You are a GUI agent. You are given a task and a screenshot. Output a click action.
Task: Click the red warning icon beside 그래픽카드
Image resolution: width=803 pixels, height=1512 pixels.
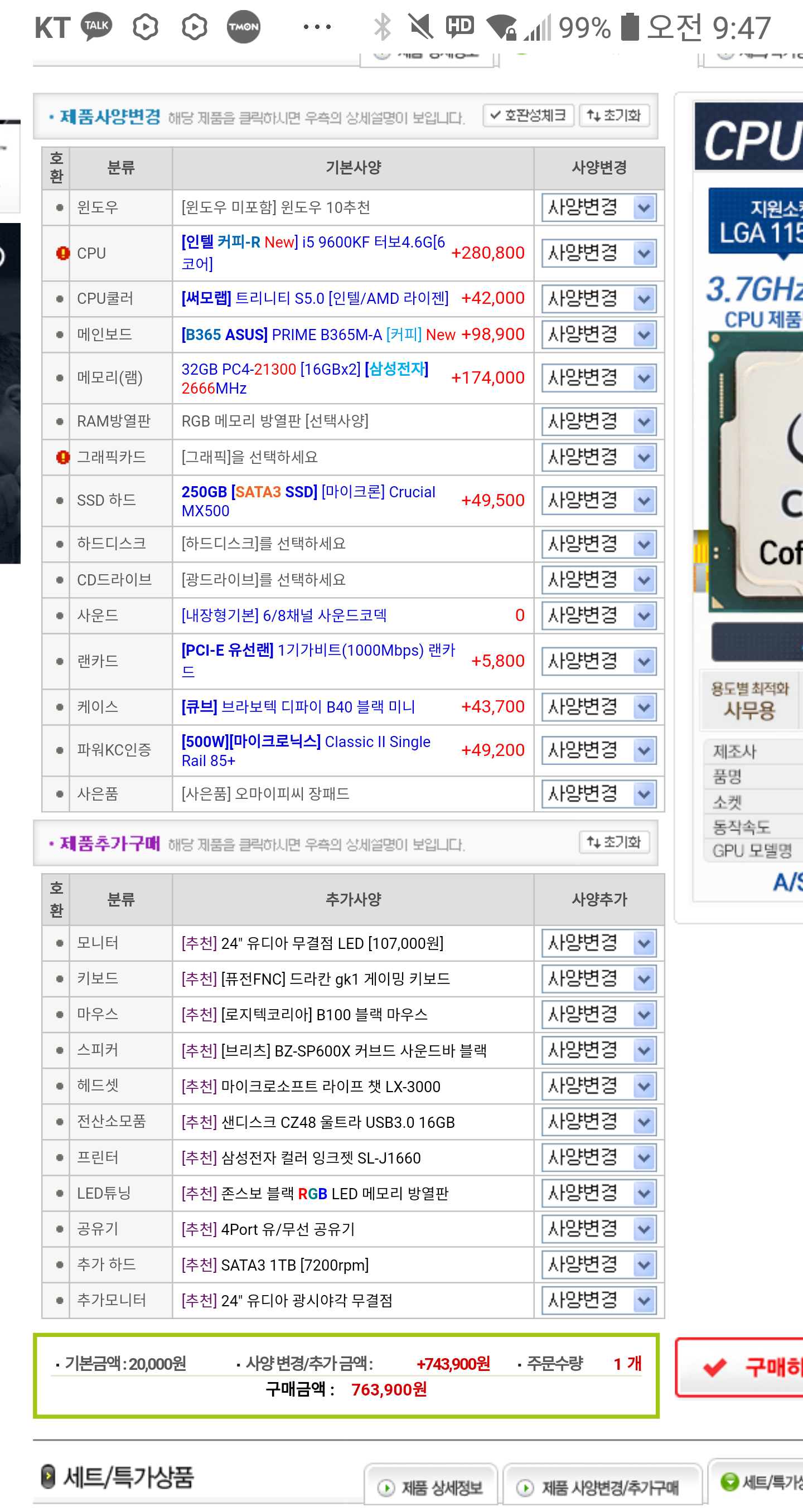[62, 457]
